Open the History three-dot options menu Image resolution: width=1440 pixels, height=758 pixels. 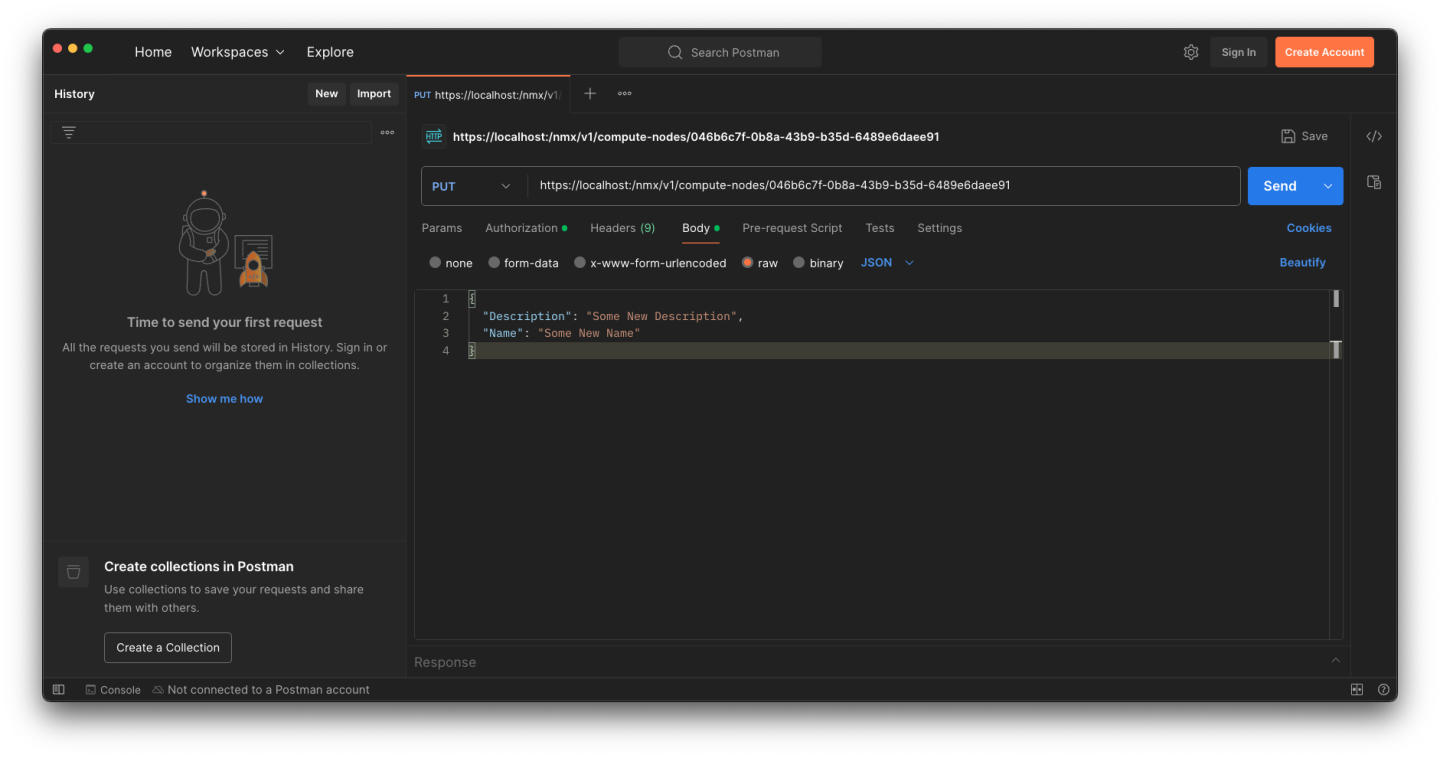pyautogui.click(x=387, y=131)
